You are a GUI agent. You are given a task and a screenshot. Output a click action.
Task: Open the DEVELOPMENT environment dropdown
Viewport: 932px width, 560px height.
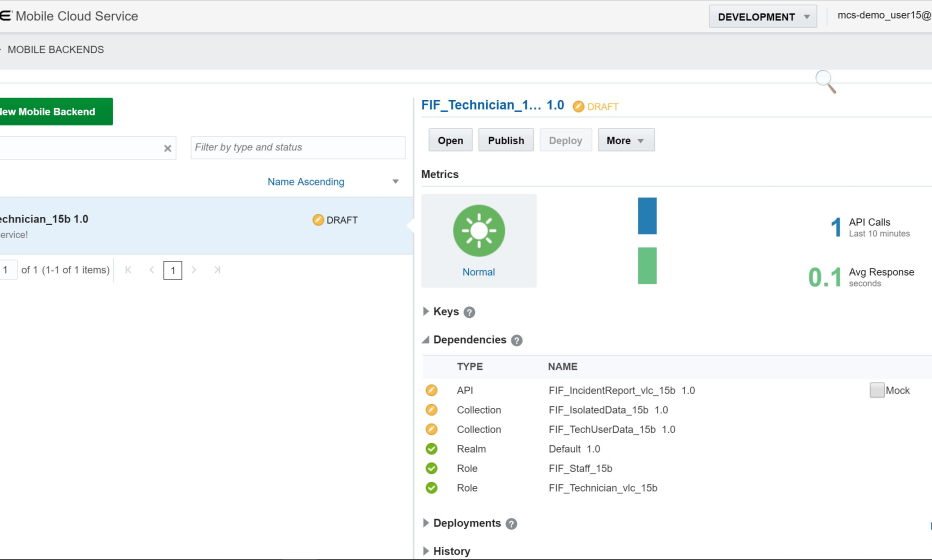763,17
